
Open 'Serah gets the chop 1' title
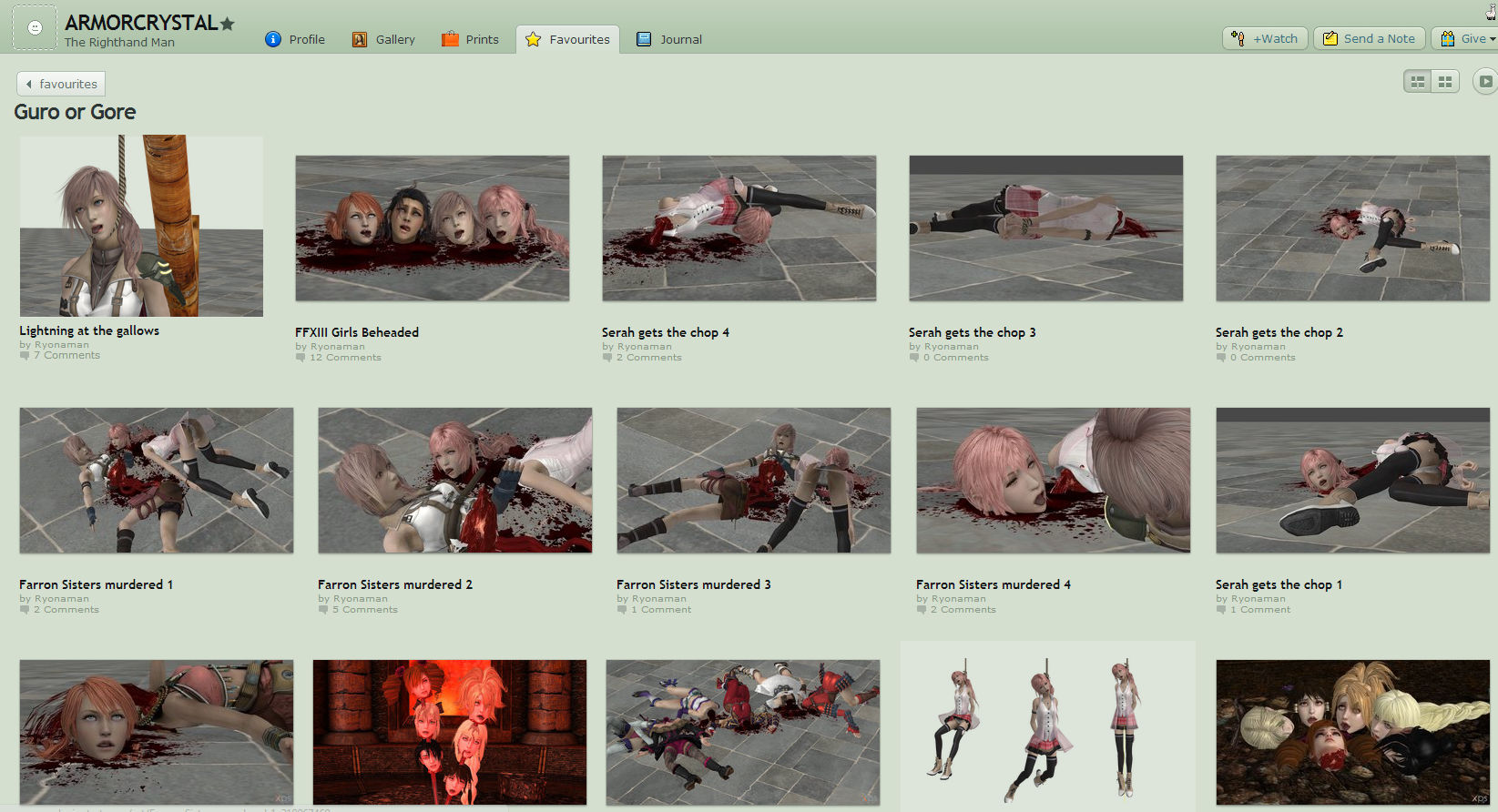tap(1279, 584)
